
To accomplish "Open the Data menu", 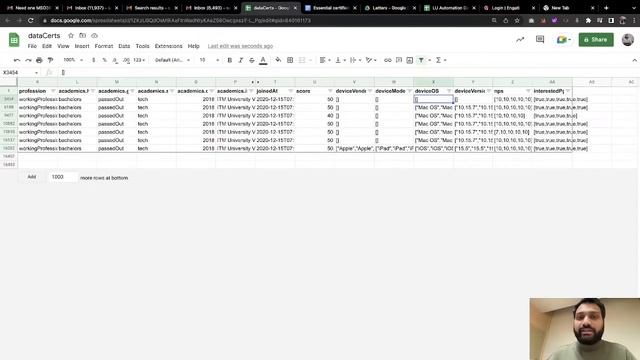I will coord(124,46).
